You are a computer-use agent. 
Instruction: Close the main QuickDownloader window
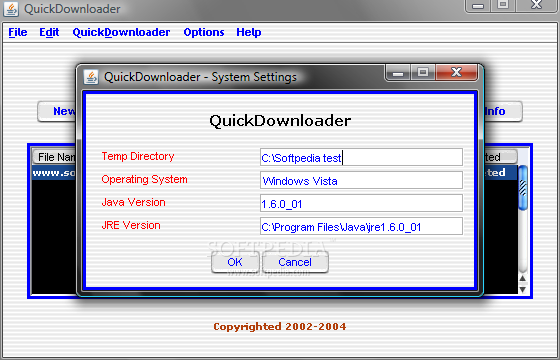537,5
